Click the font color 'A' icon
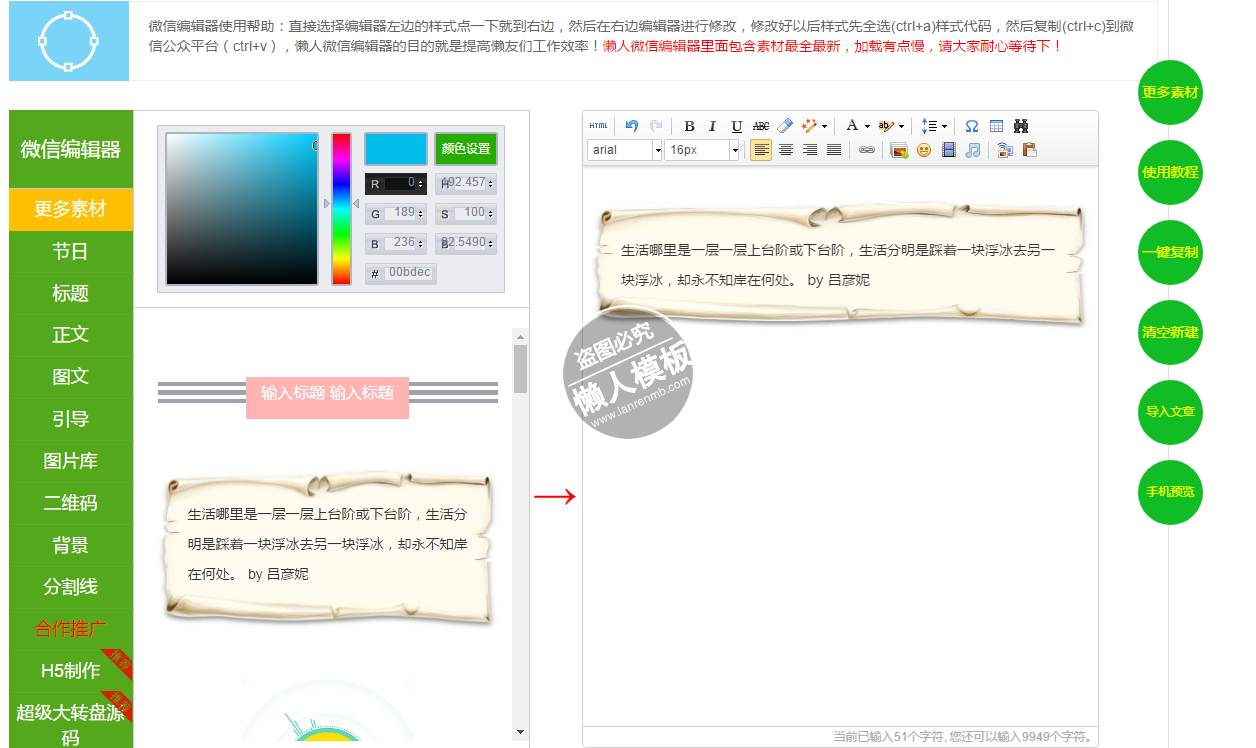Screen dimensions: 1256x748 (852, 126)
